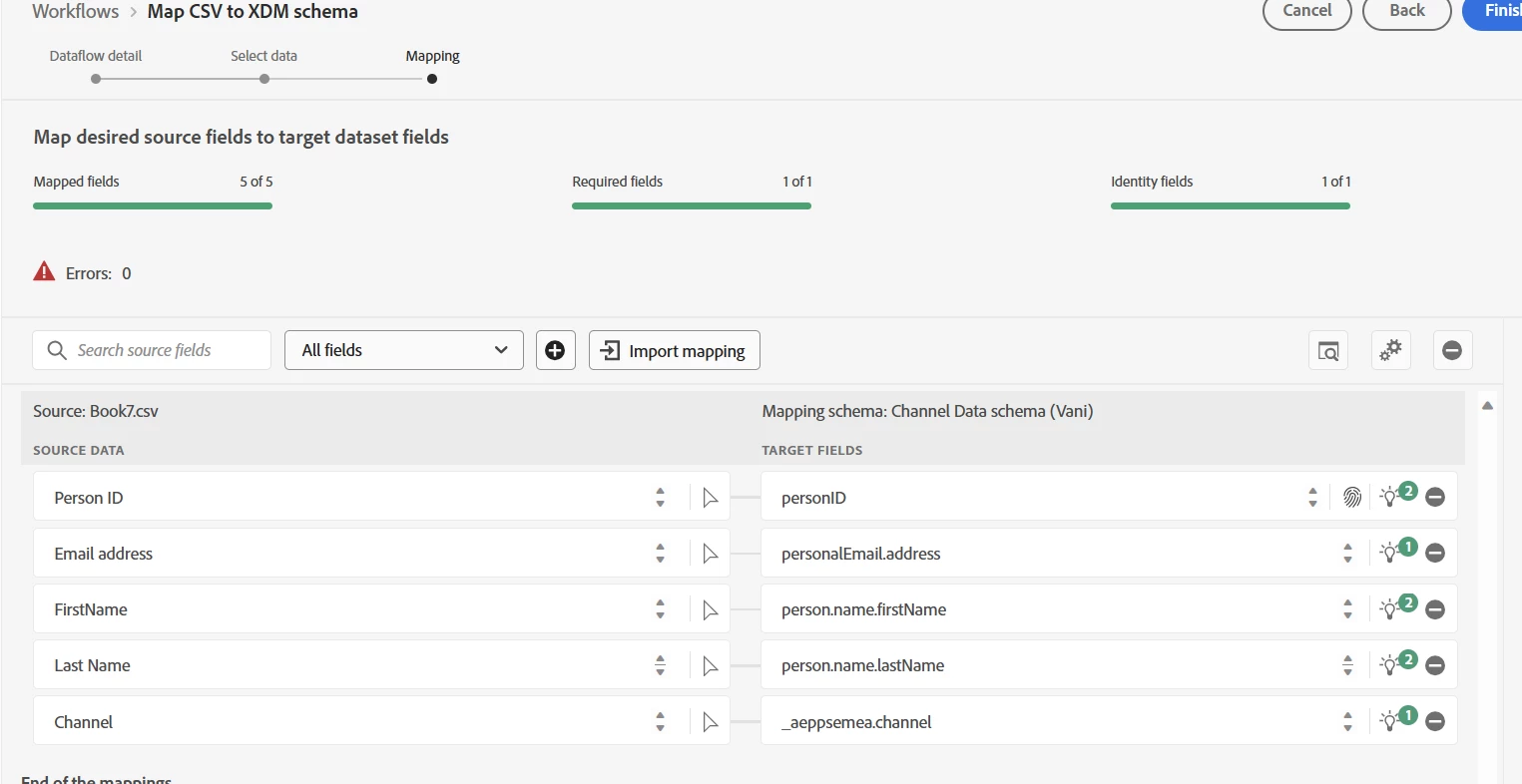Open mapping settings gears icon
Screen dimensions: 1522x784
[x=1390, y=350]
